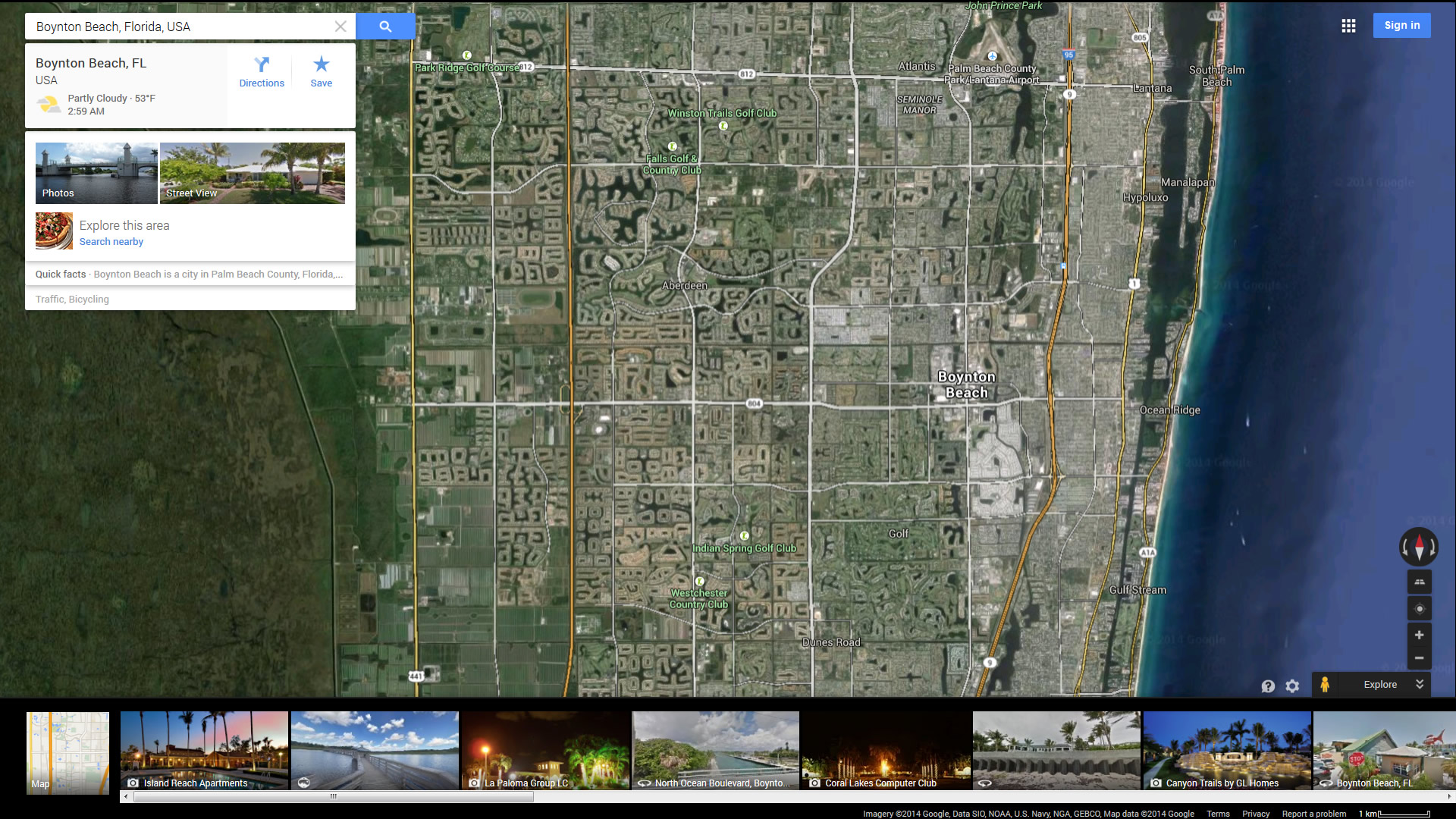
Task: Save Boynton Beach with the star icon
Action: (x=321, y=64)
